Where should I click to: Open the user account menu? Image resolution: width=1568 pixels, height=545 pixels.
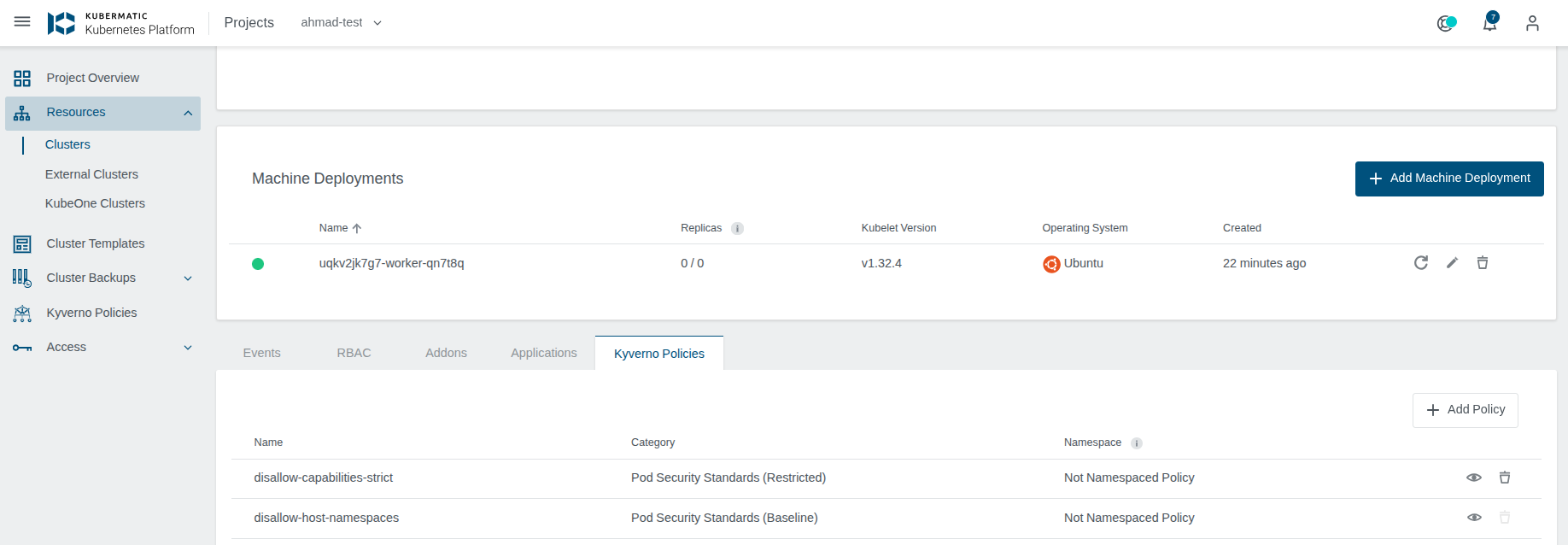tap(1532, 23)
